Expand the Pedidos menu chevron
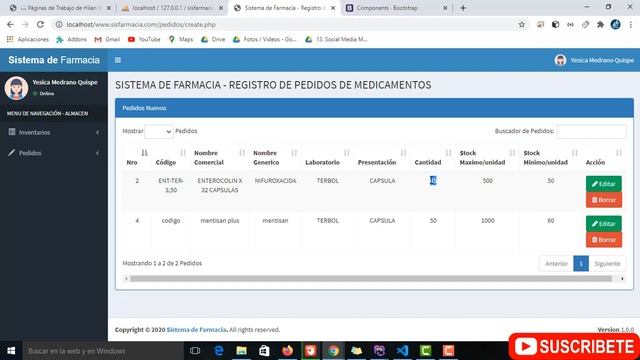The width and height of the screenshot is (640, 360). [x=97, y=153]
